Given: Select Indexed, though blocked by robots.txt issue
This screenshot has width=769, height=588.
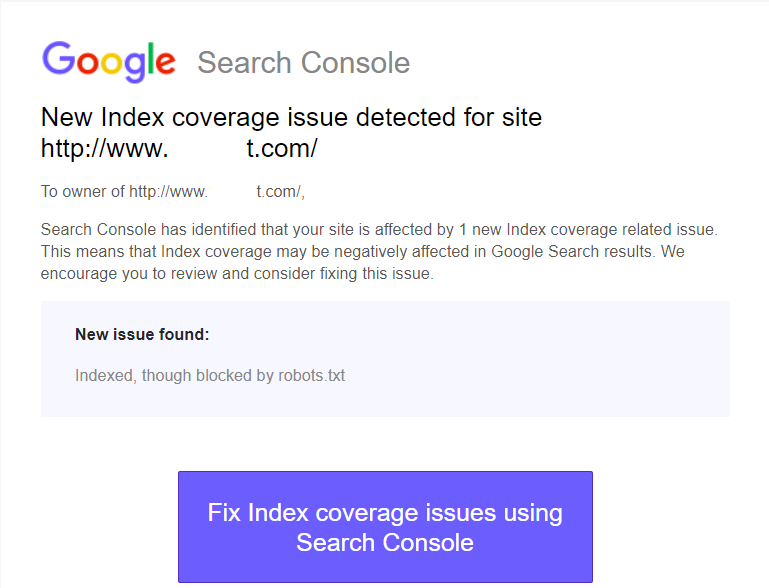Looking at the screenshot, I should tap(210, 376).
